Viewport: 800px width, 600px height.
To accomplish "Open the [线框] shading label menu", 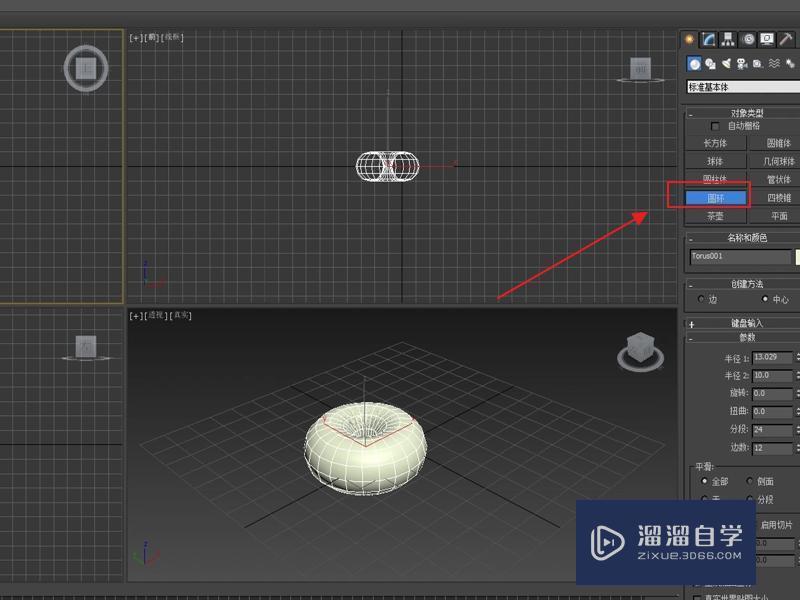I will (172, 38).
